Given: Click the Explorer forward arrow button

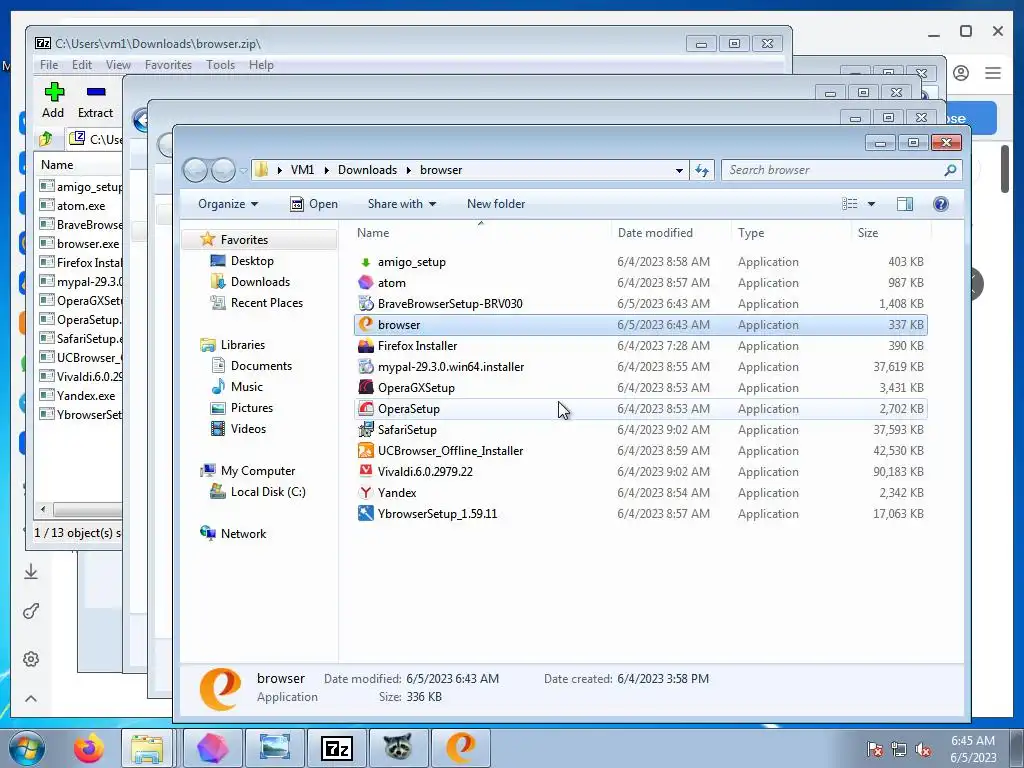Looking at the screenshot, I should pos(223,170).
